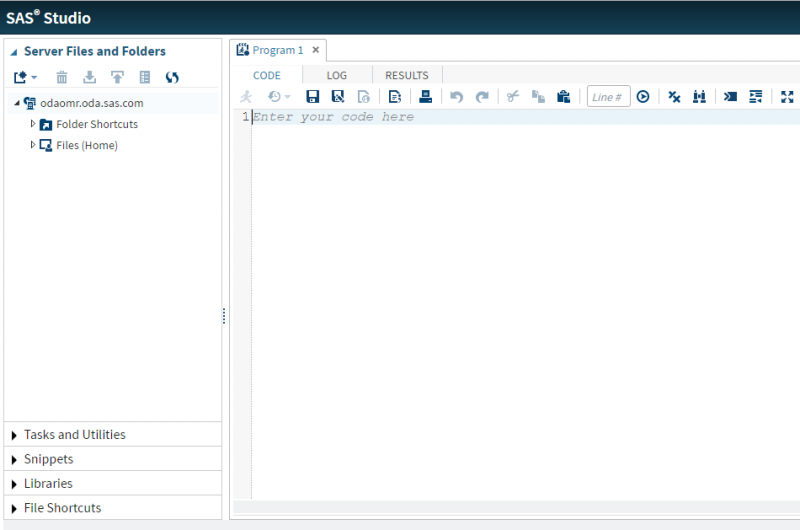Click the Paste clipboard icon
Viewport: 800px width, 530px height.
(563, 97)
